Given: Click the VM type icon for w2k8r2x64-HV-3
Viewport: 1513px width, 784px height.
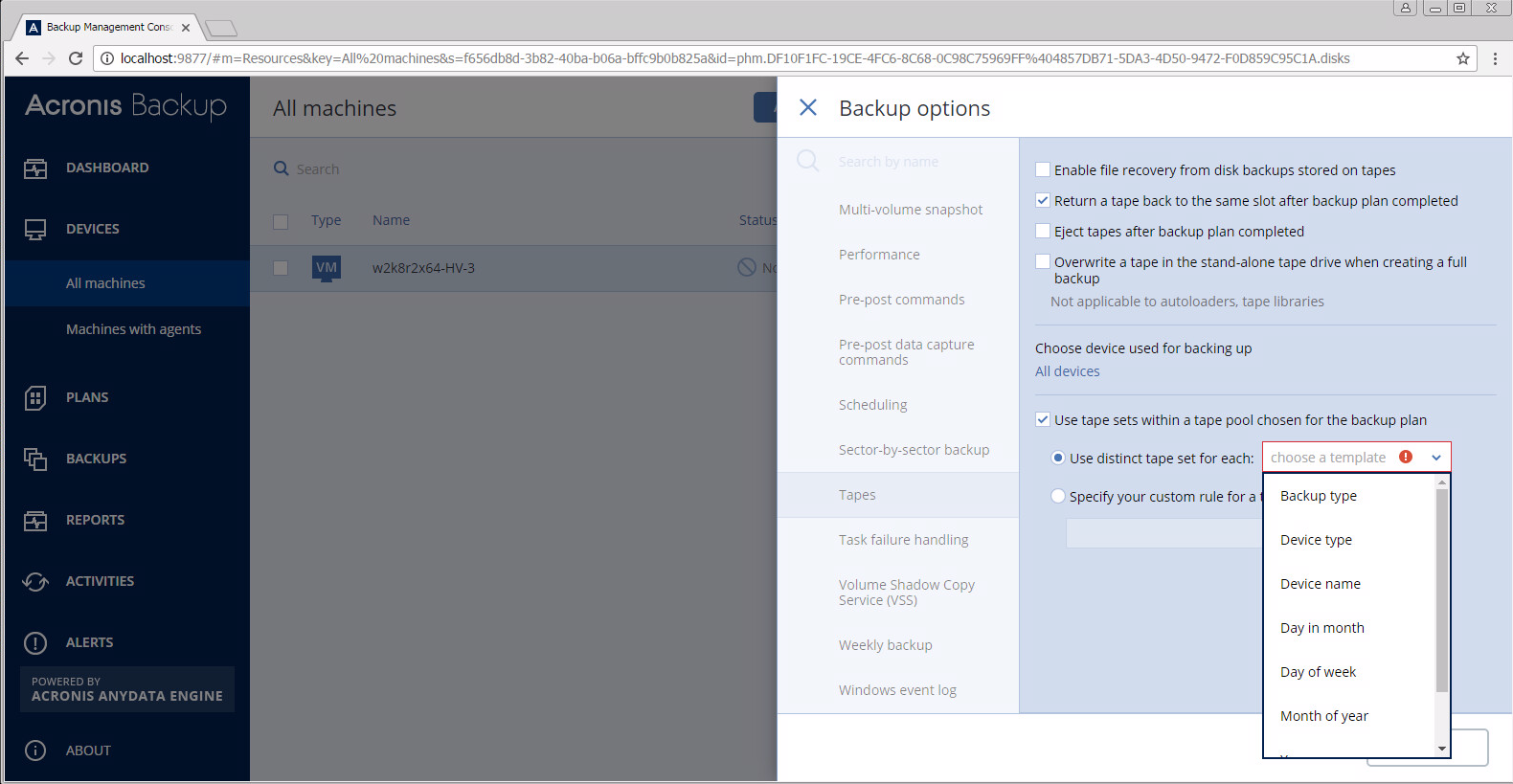Looking at the screenshot, I should point(327,268).
